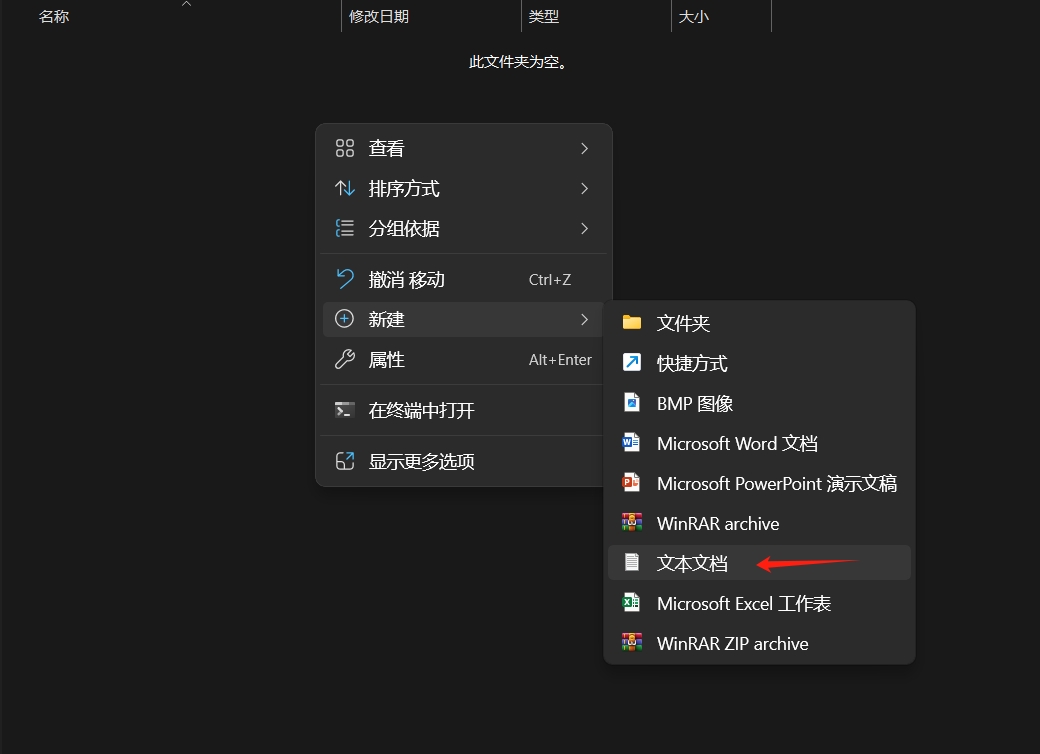
Task: Select 在终端中打开 menu entry
Action: [464, 410]
